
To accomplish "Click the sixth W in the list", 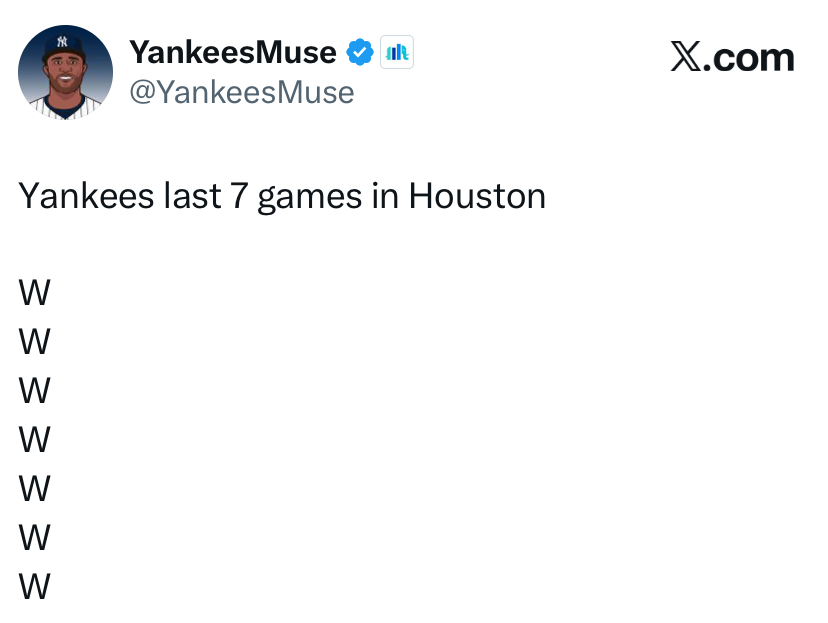I will [x=34, y=538].
